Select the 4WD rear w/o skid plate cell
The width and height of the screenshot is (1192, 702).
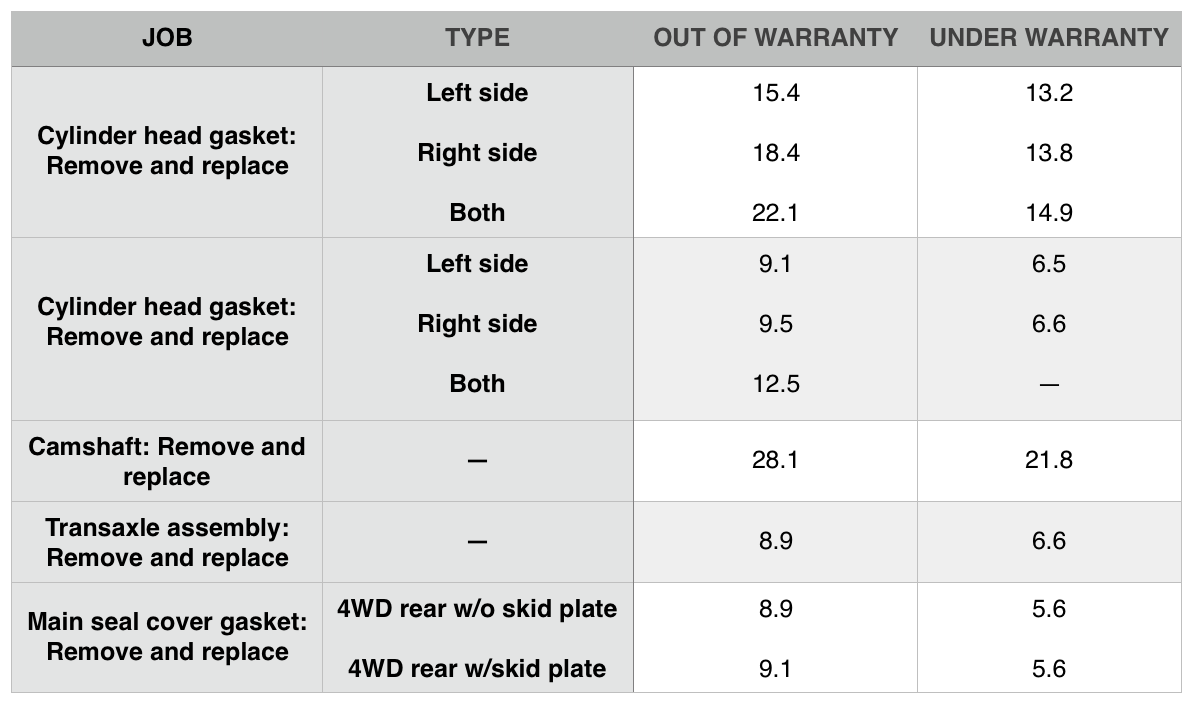point(477,609)
